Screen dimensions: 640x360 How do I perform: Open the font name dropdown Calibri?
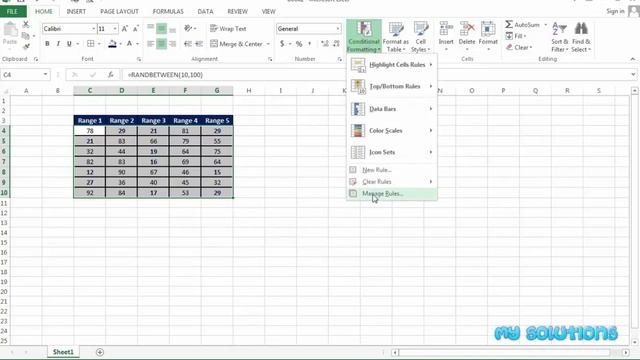pyautogui.click(x=93, y=29)
